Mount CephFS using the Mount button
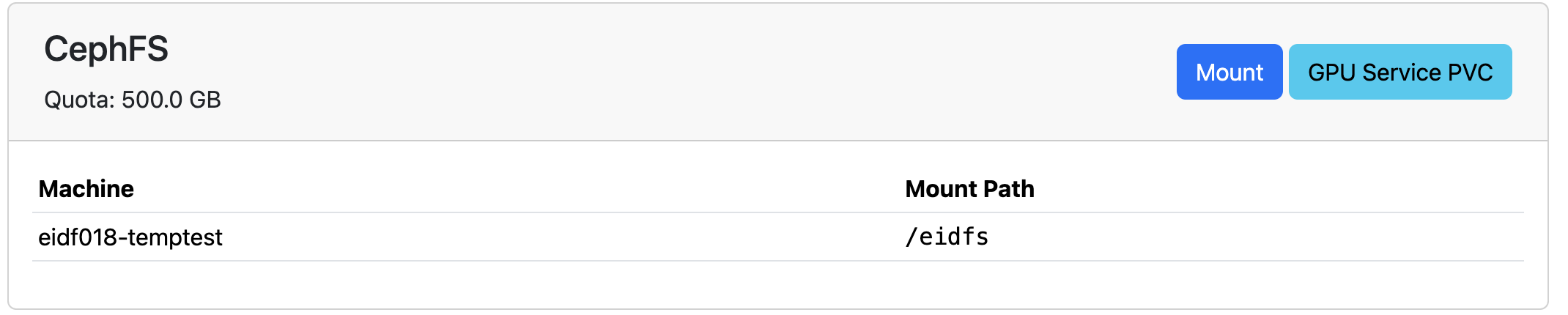 pos(1229,72)
